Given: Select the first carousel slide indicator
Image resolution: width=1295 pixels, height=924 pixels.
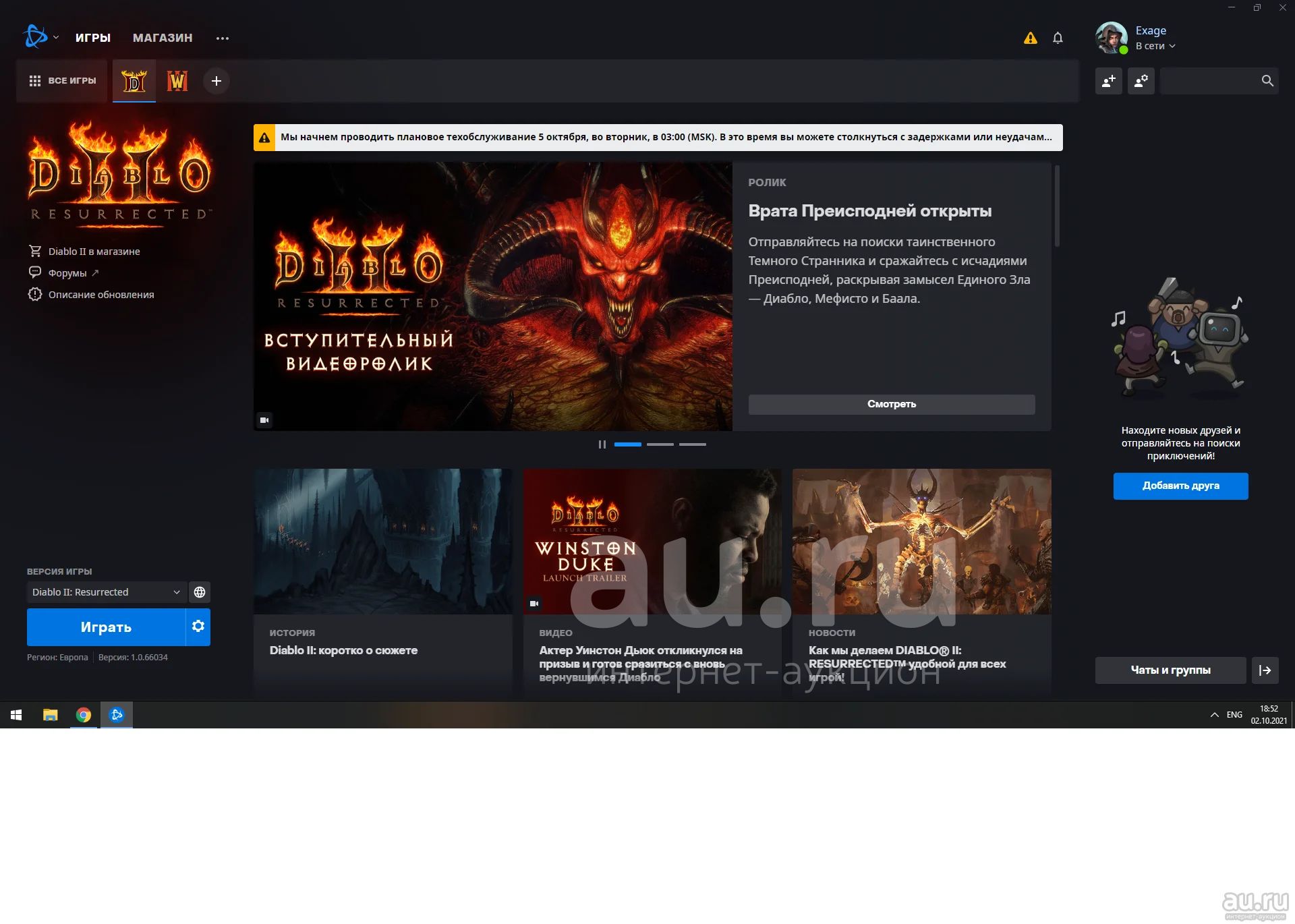Looking at the screenshot, I should (x=627, y=444).
